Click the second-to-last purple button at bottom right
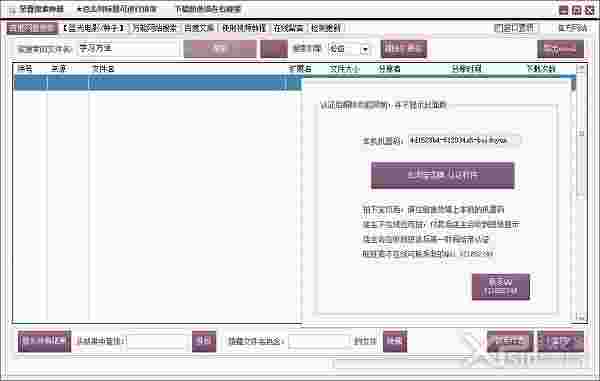Viewport: 600px width, 381px height. pos(510,341)
